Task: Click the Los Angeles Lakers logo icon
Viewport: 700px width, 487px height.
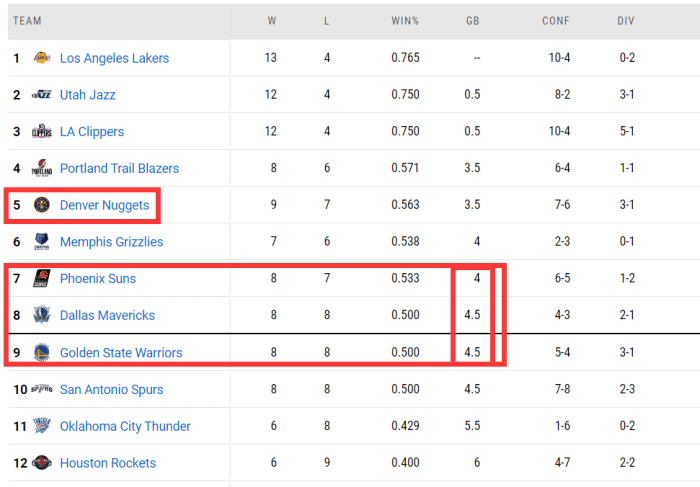Action: [42, 58]
